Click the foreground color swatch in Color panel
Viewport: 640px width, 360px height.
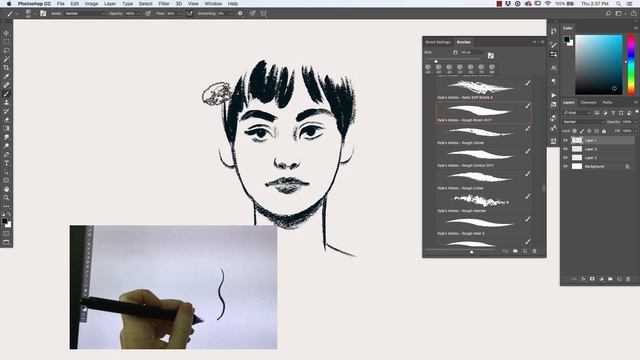tap(567, 39)
